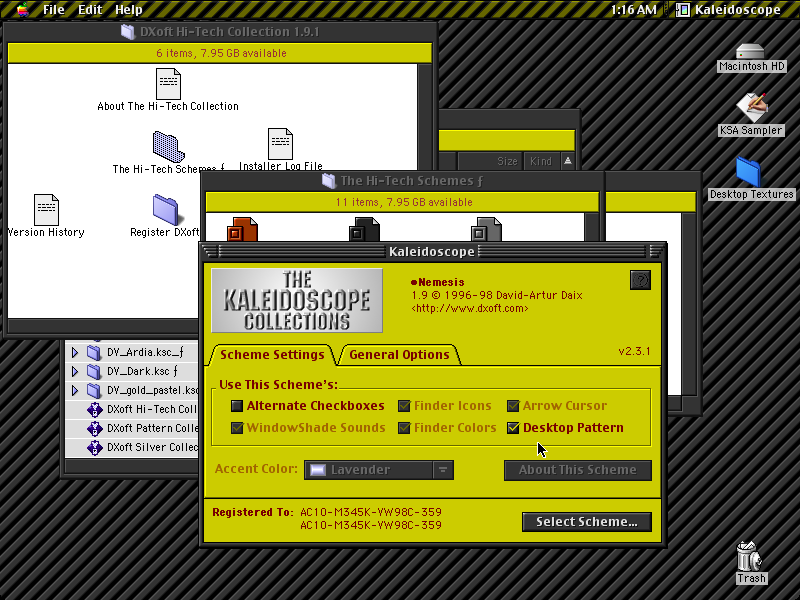Select the Trash icon
This screenshot has width=800, height=600.
(x=749, y=557)
